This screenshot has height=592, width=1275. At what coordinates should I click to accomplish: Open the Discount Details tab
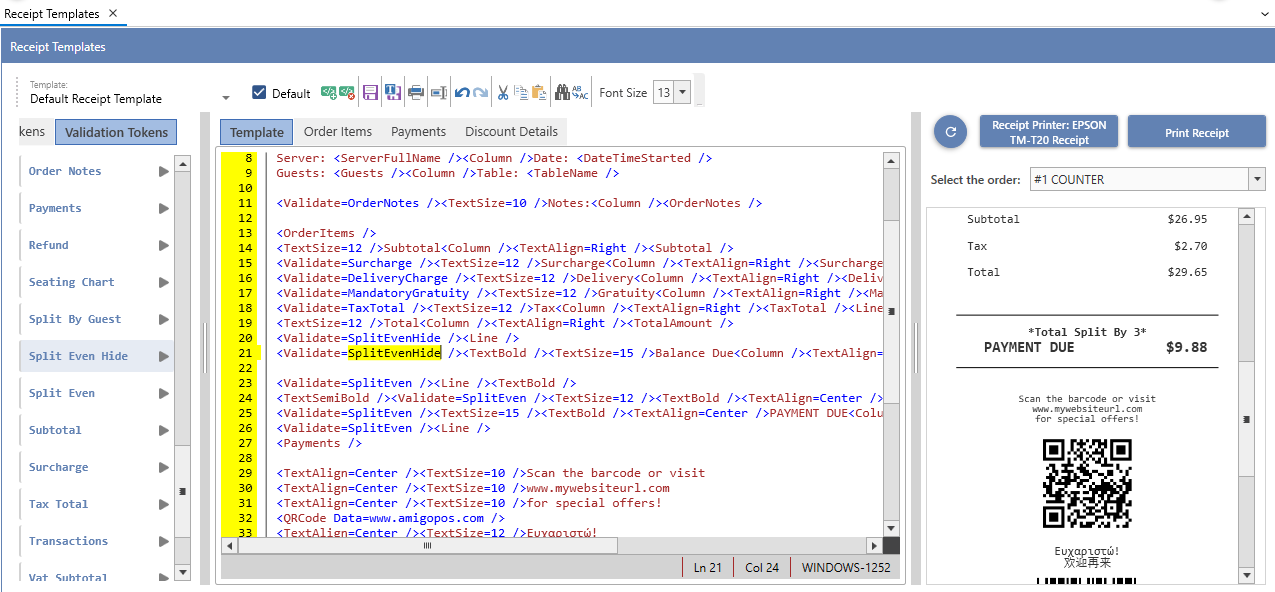point(511,132)
